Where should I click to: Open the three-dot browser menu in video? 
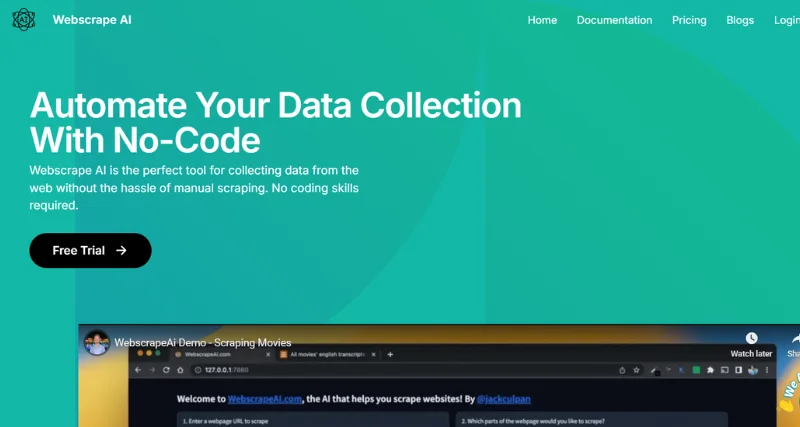(767, 370)
